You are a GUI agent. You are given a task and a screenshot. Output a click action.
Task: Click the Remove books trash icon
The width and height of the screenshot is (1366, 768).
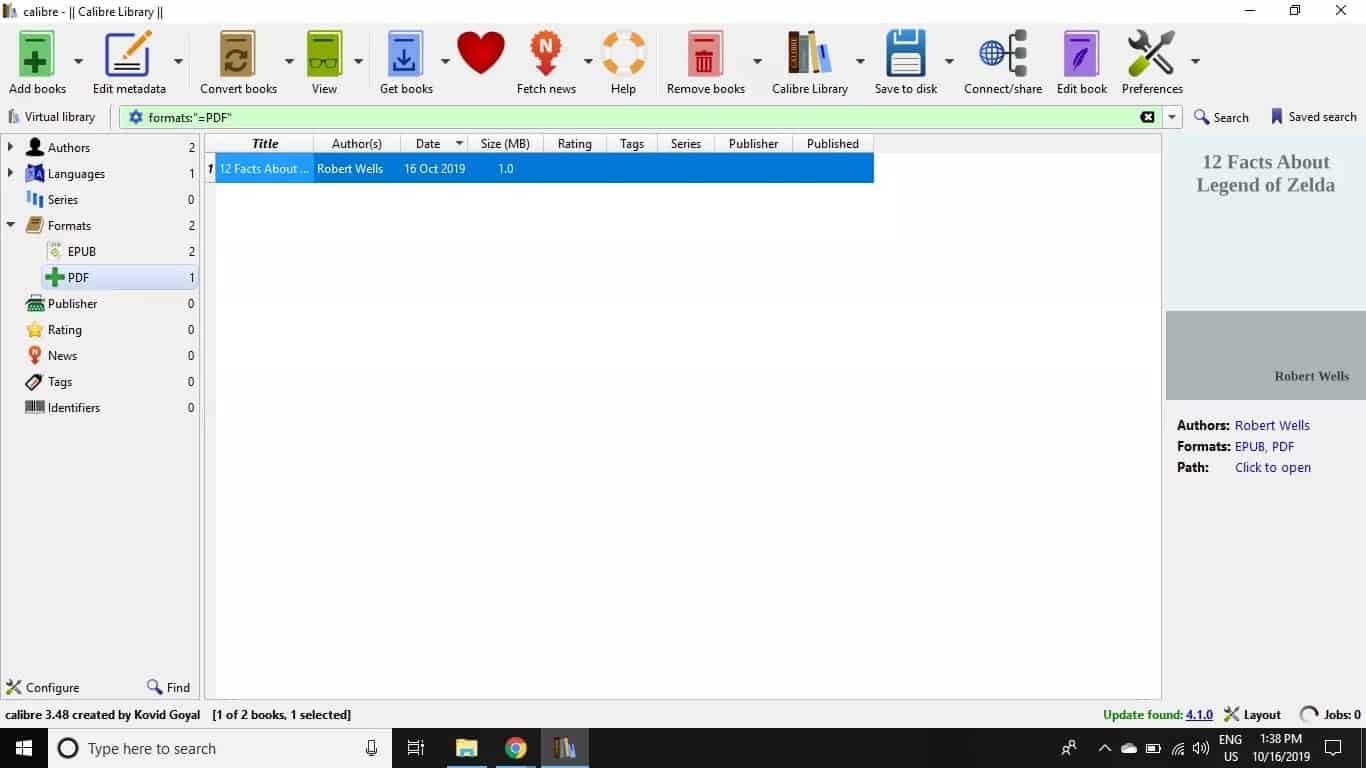pos(705,54)
